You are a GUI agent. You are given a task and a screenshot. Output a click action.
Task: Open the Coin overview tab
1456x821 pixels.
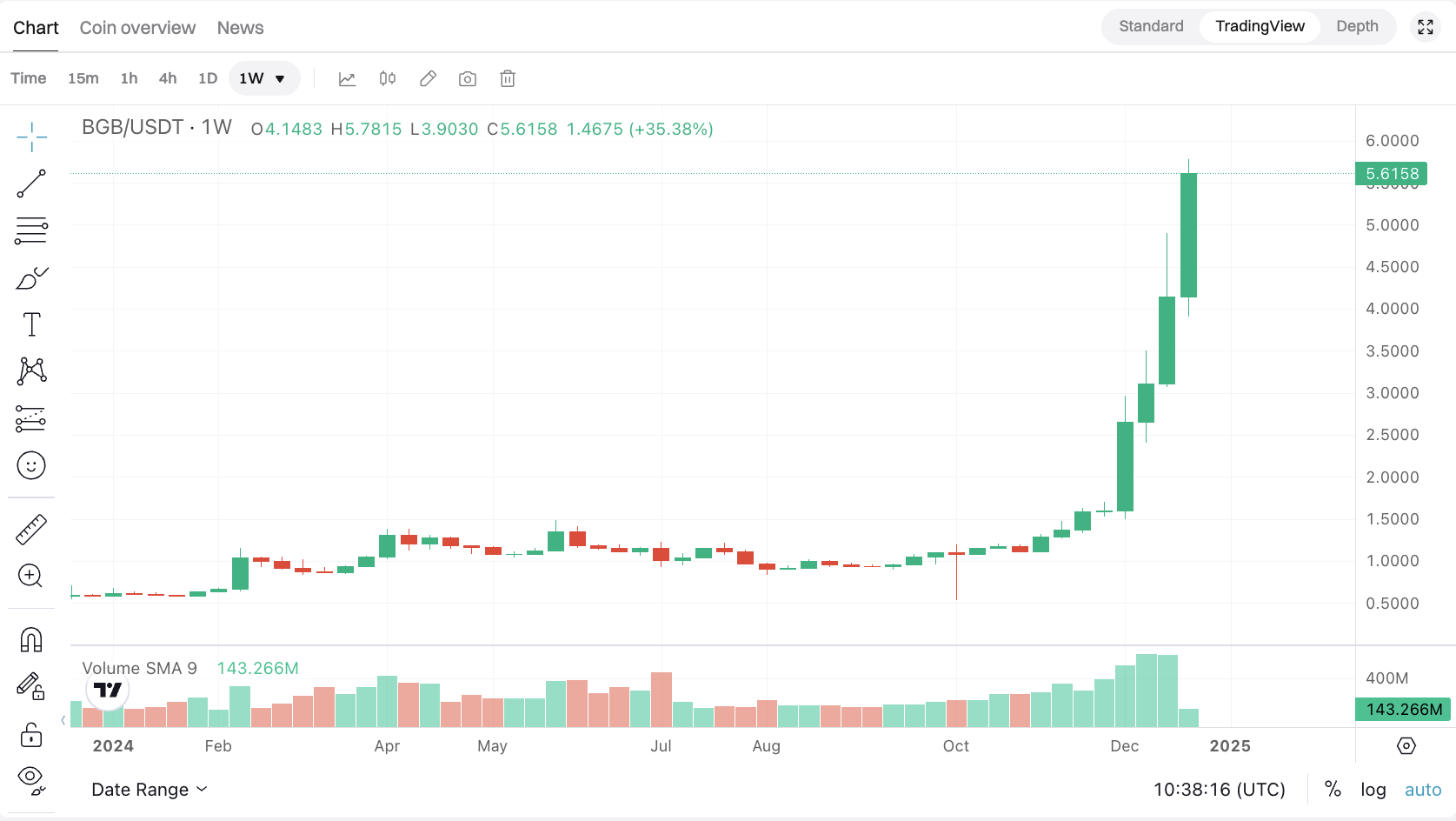pyautogui.click(x=137, y=28)
